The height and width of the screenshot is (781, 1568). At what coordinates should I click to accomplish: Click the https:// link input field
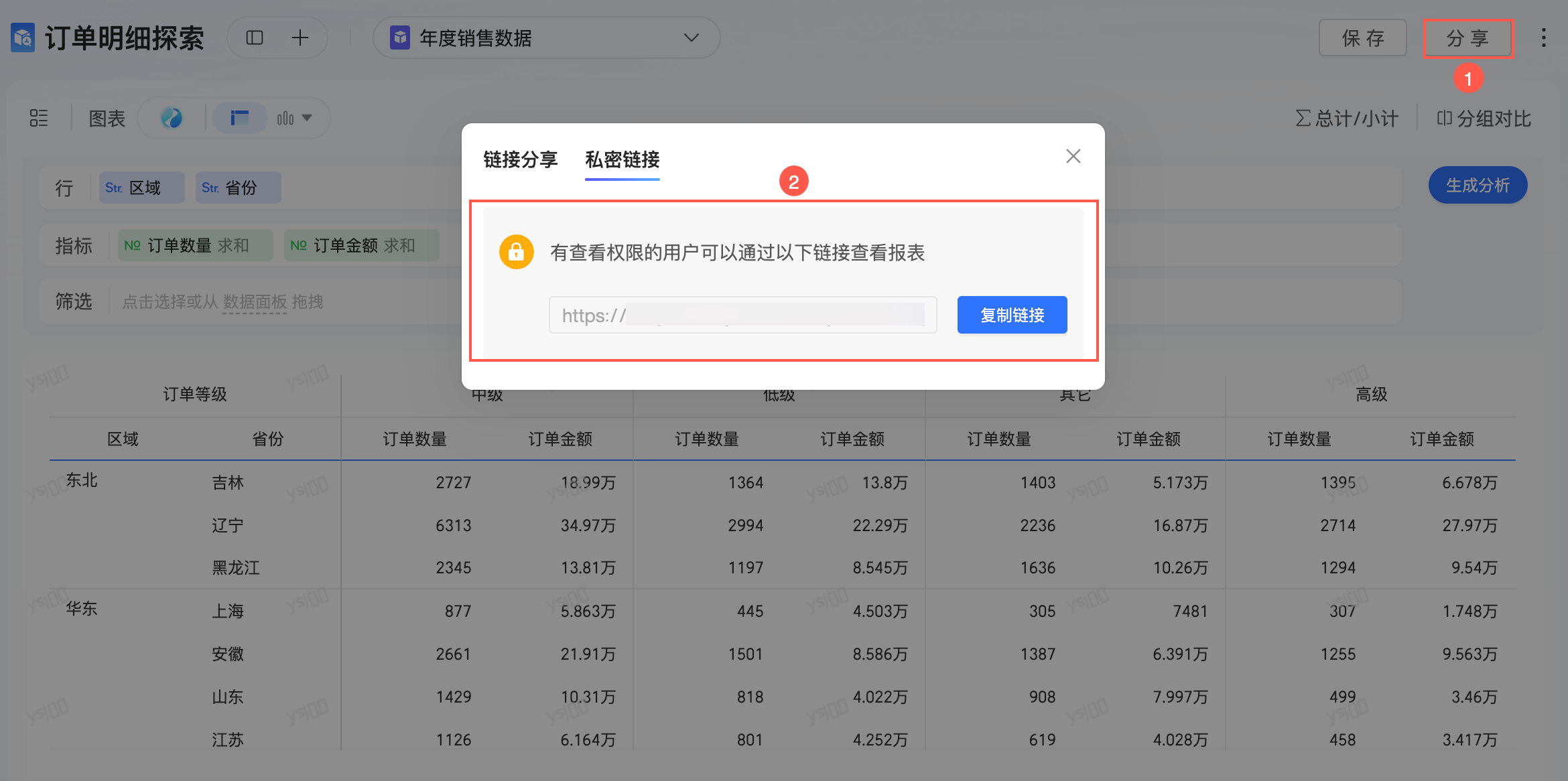coord(742,315)
